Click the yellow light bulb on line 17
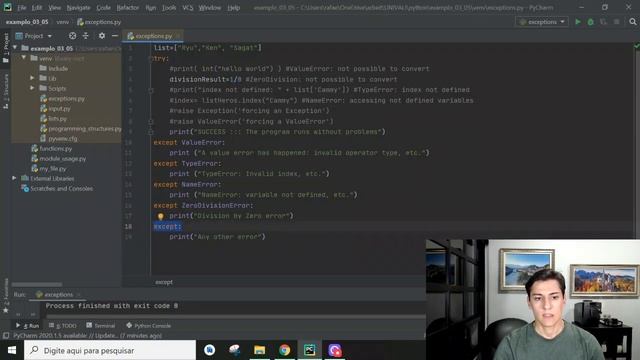 160,216
